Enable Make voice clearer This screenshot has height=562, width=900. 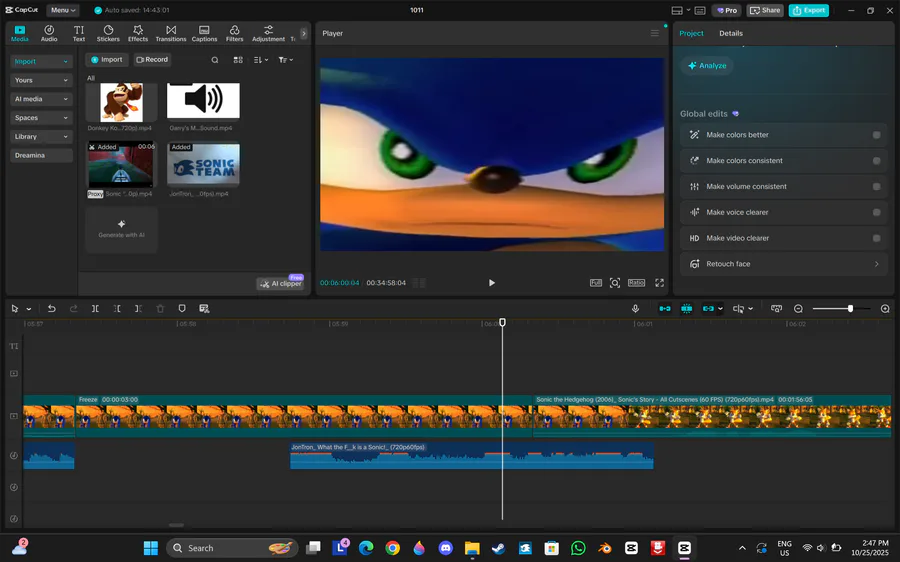pyautogui.click(x=876, y=212)
